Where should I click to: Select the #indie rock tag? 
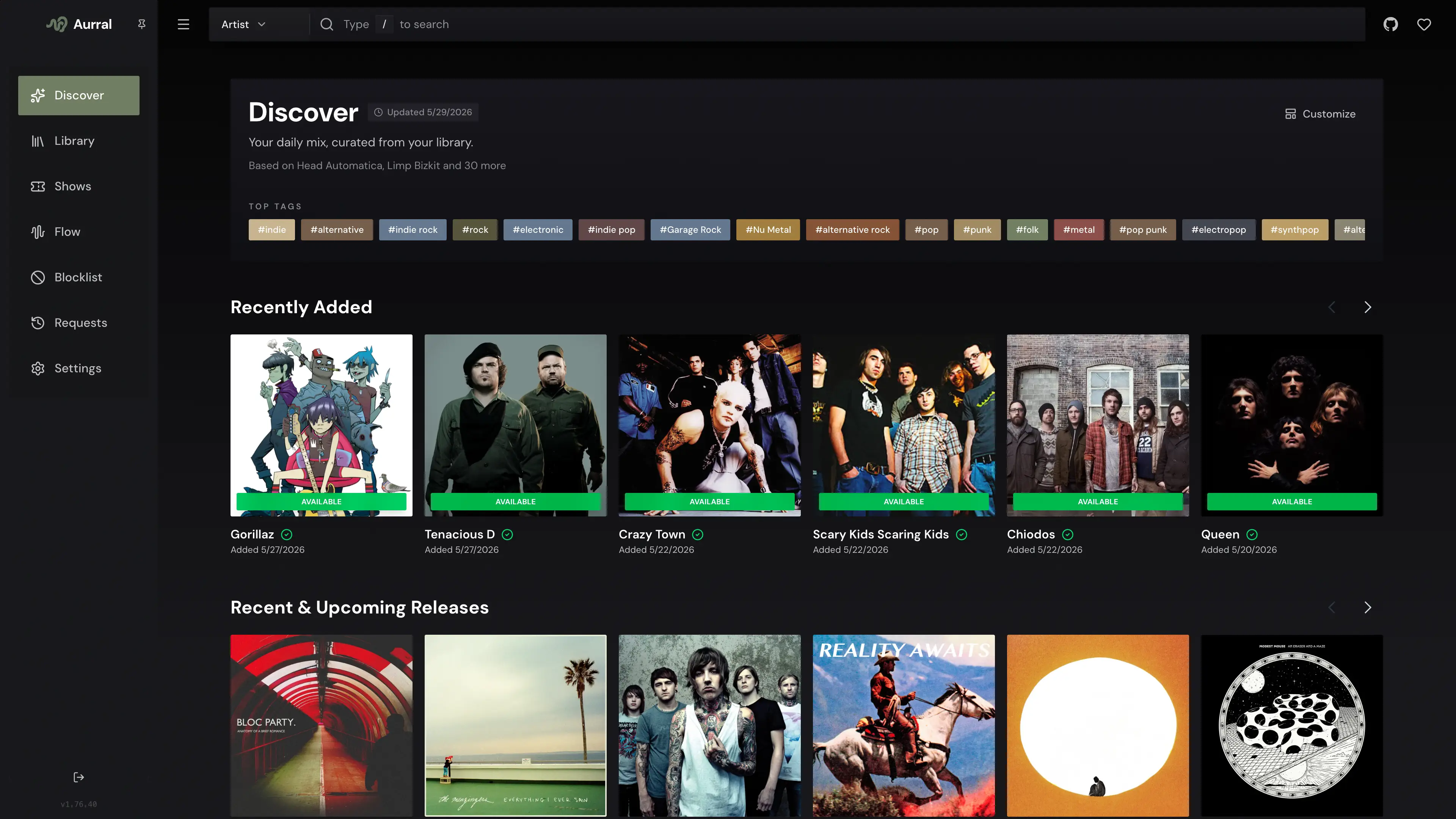(x=413, y=229)
